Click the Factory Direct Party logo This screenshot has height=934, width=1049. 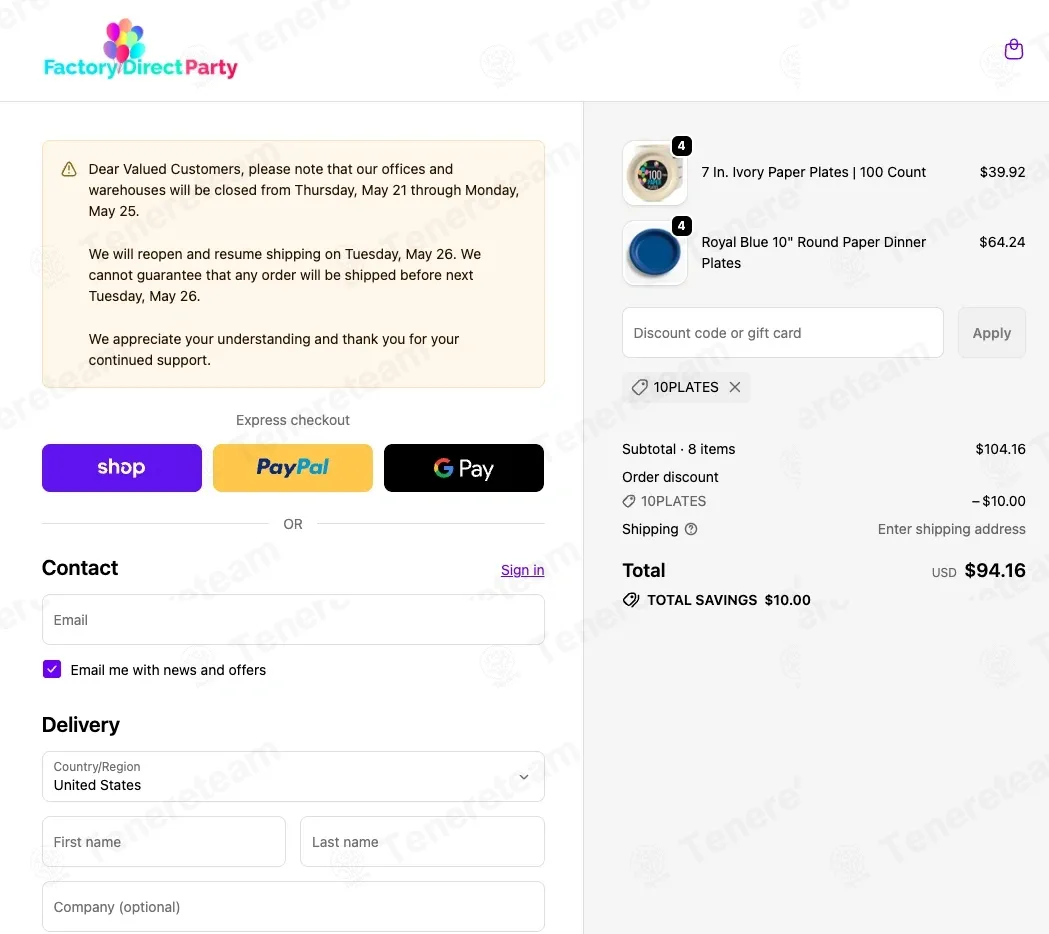(x=140, y=50)
